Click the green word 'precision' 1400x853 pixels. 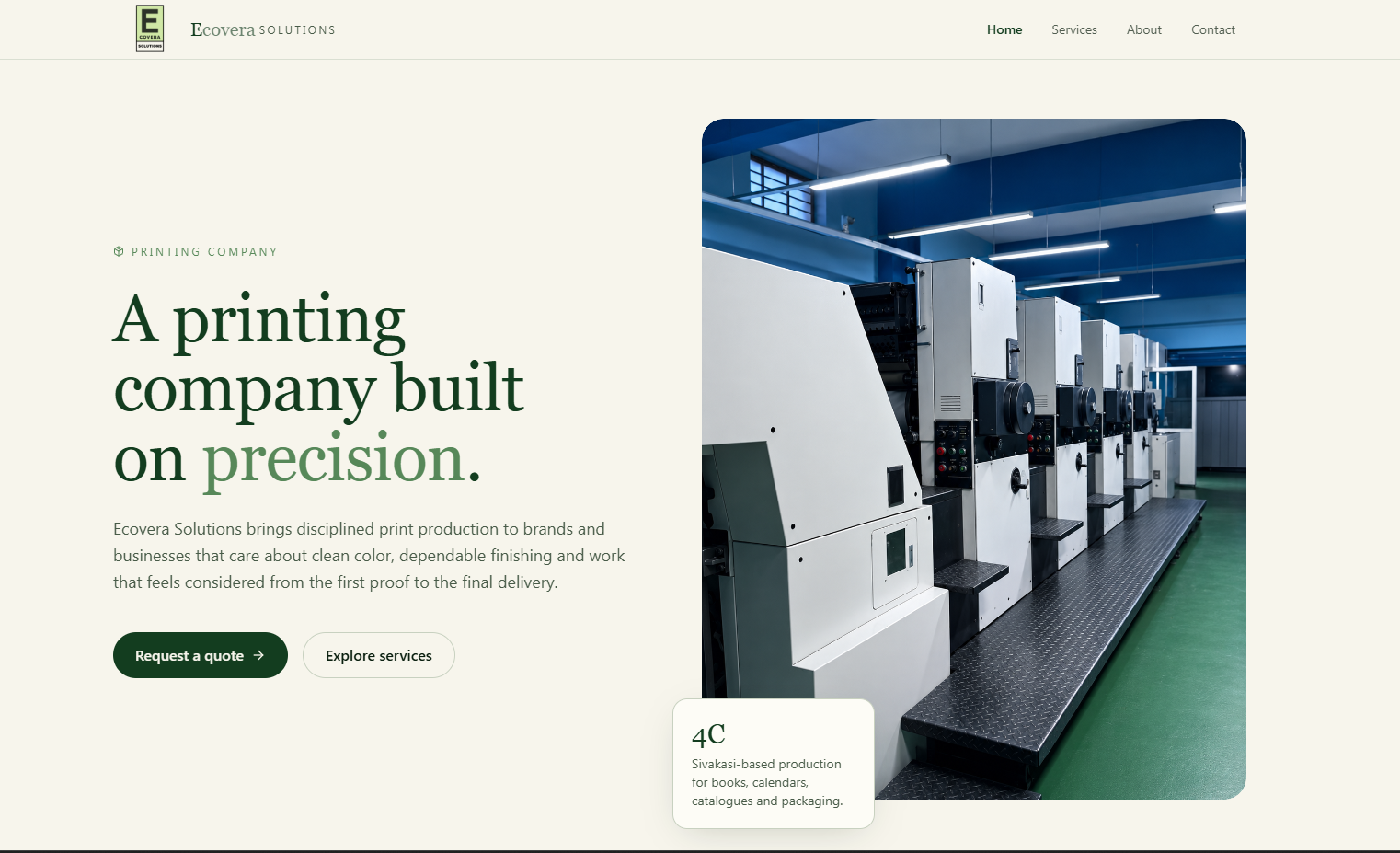(x=334, y=458)
